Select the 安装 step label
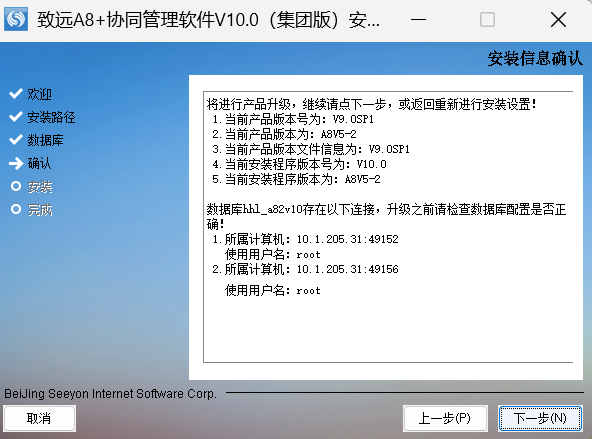 [x=40, y=187]
